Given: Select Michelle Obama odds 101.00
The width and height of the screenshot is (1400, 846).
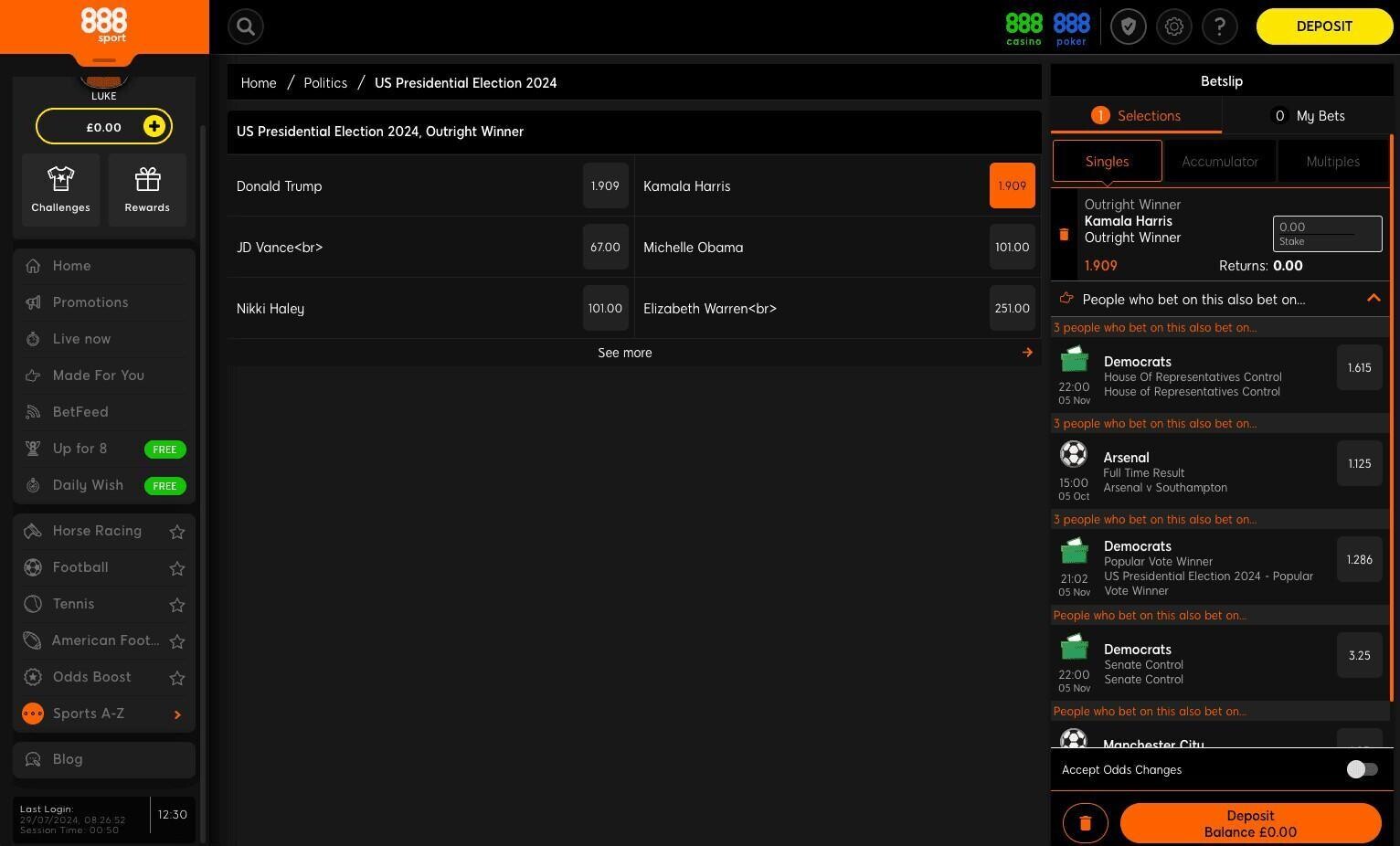Looking at the screenshot, I should (x=1012, y=247).
